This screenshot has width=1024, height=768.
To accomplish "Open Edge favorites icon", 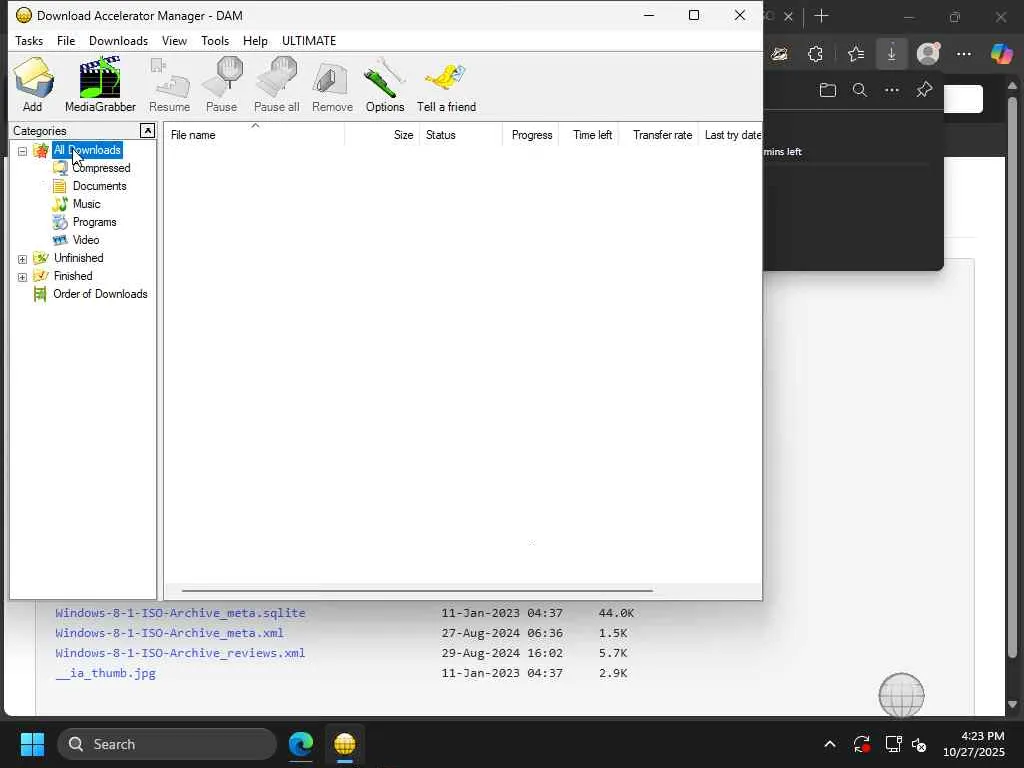I will 856,54.
